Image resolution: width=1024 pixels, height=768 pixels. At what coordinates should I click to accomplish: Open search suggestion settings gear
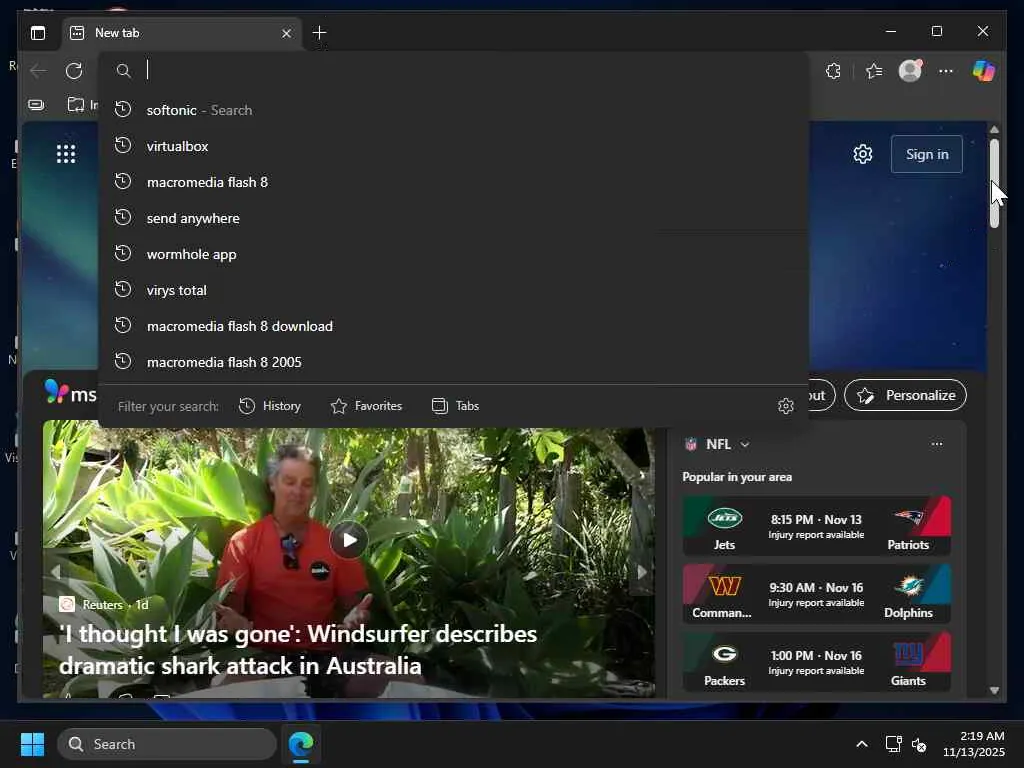point(786,406)
